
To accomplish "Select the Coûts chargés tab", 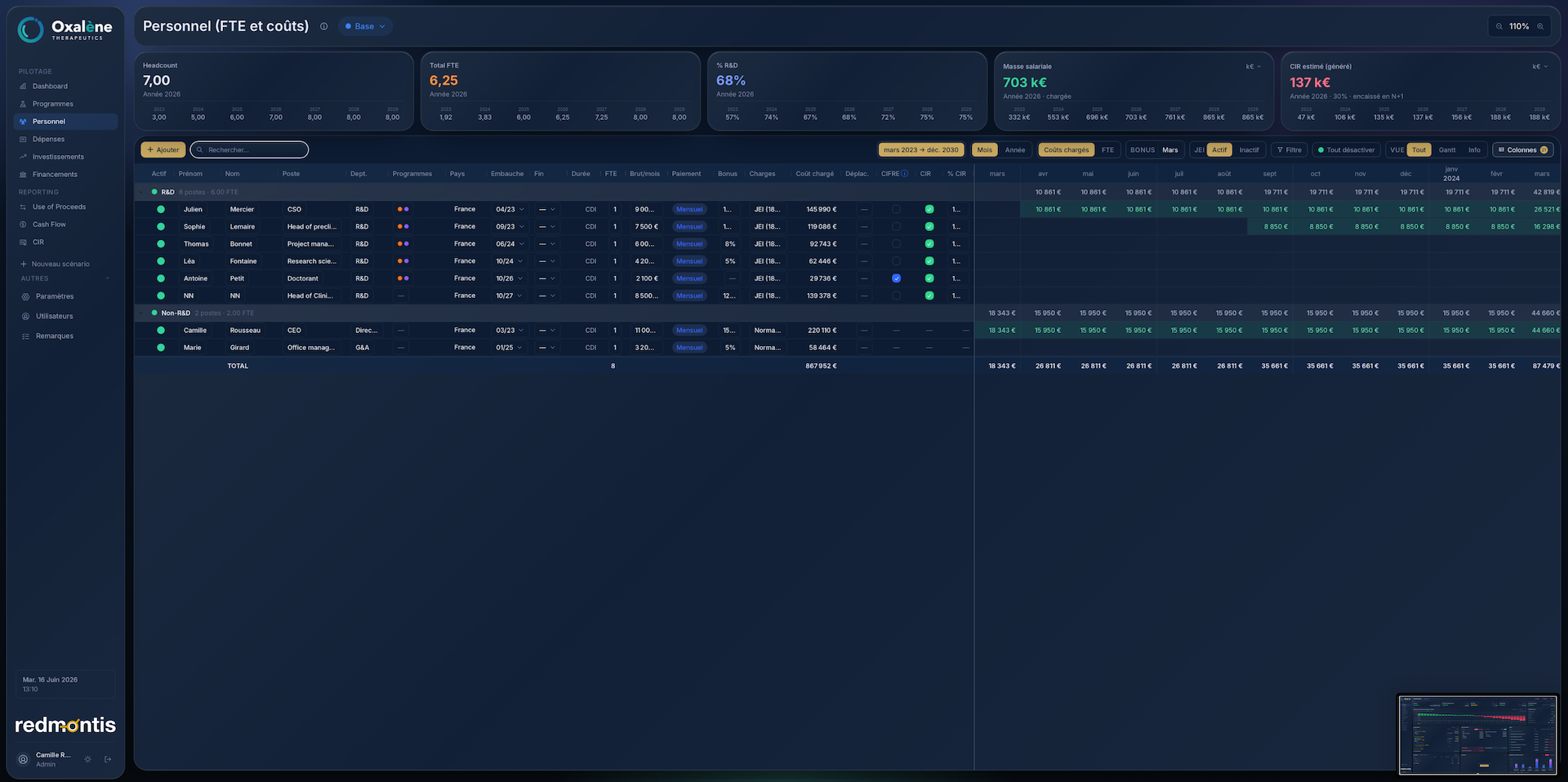I will [1067, 150].
